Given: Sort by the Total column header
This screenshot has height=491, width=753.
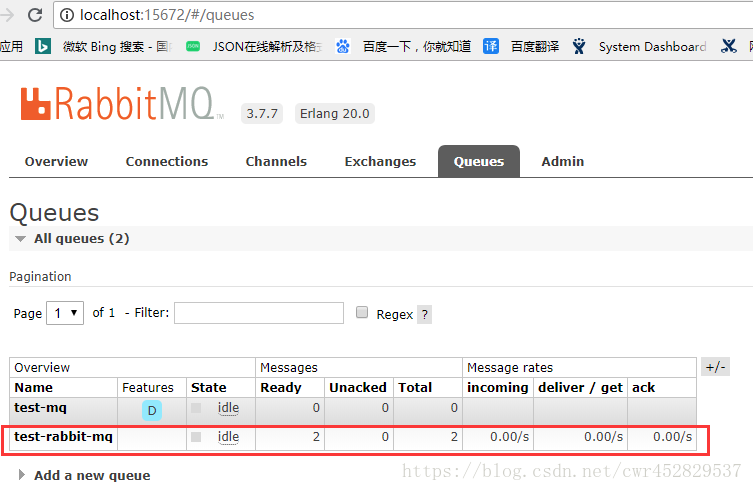Looking at the screenshot, I should point(415,387).
